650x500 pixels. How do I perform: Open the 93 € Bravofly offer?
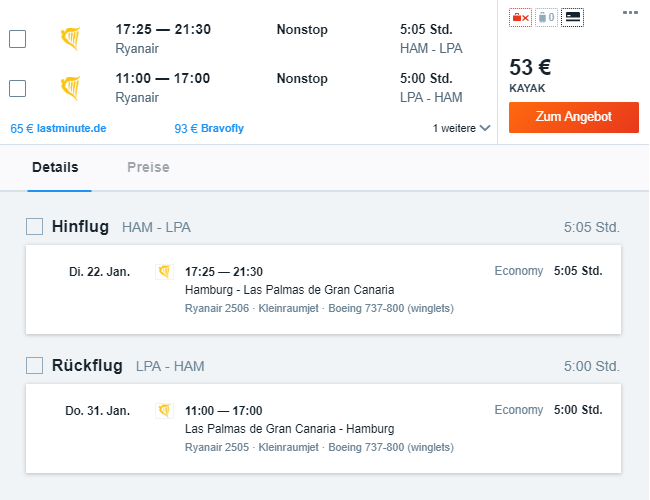(x=209, y=129)
